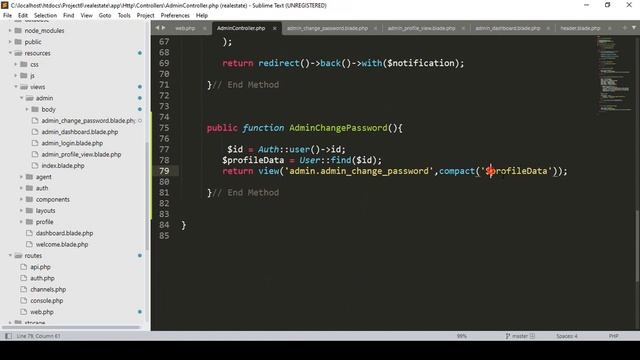Open the Find menu

tap(69, 15)
